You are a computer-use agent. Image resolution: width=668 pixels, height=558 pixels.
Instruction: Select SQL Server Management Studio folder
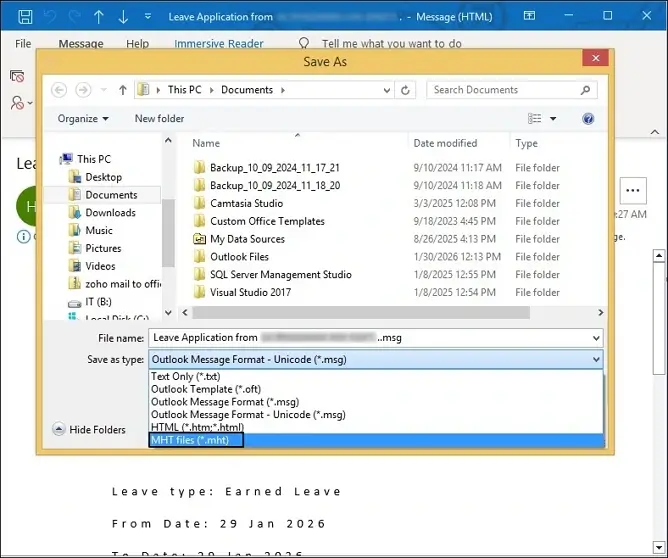[281, 275]
